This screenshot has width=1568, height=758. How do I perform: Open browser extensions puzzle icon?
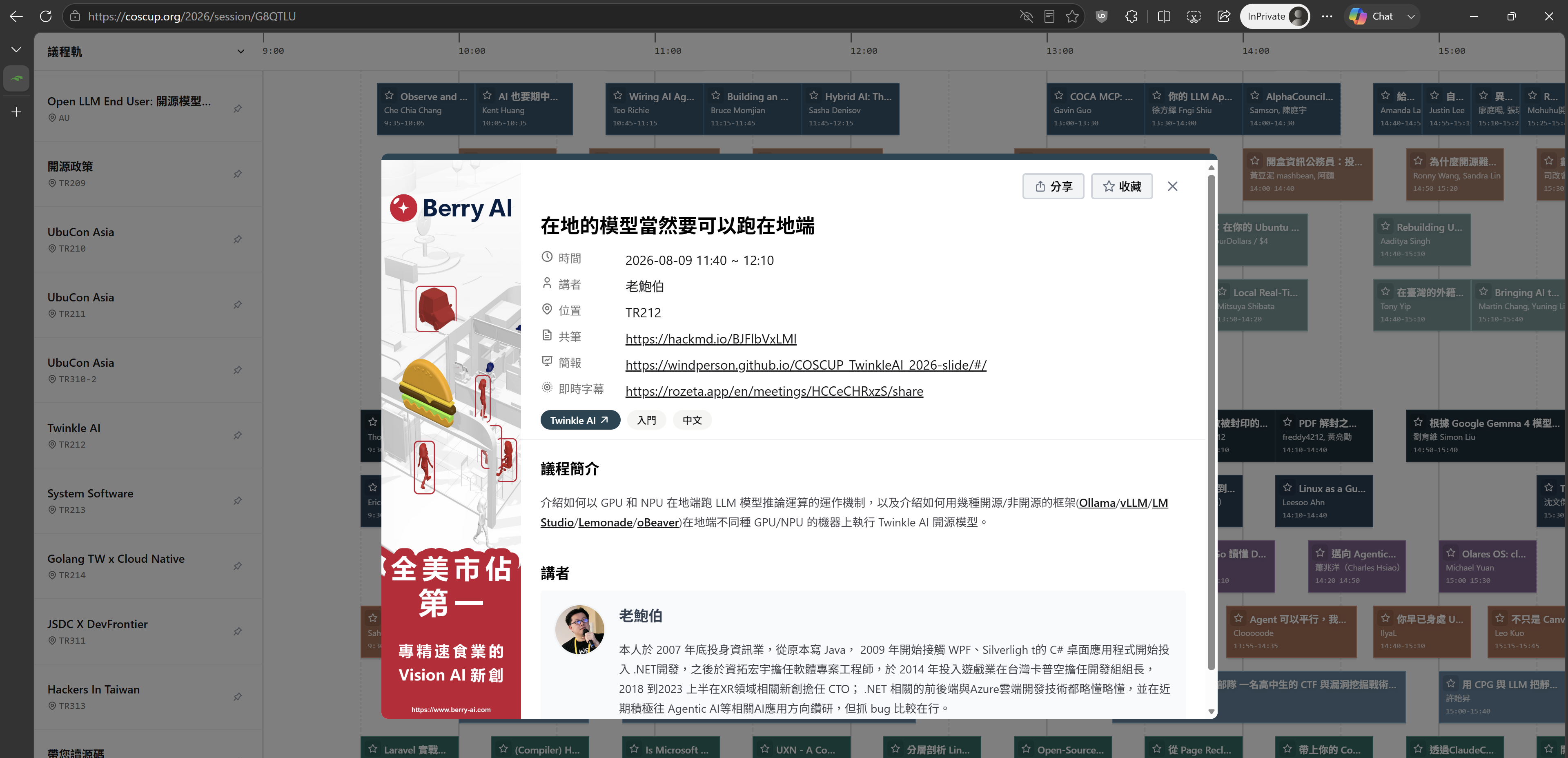[1131, 16]
